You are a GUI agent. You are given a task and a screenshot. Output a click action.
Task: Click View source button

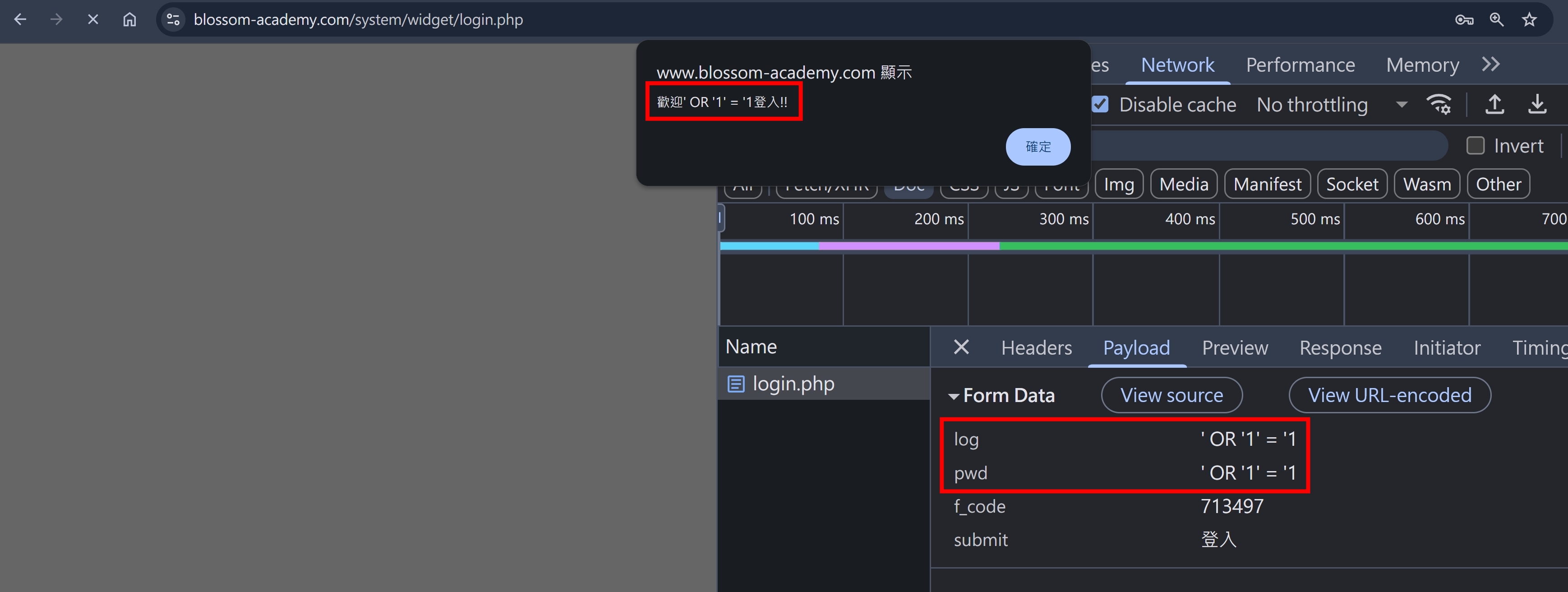pos(1172,395)
